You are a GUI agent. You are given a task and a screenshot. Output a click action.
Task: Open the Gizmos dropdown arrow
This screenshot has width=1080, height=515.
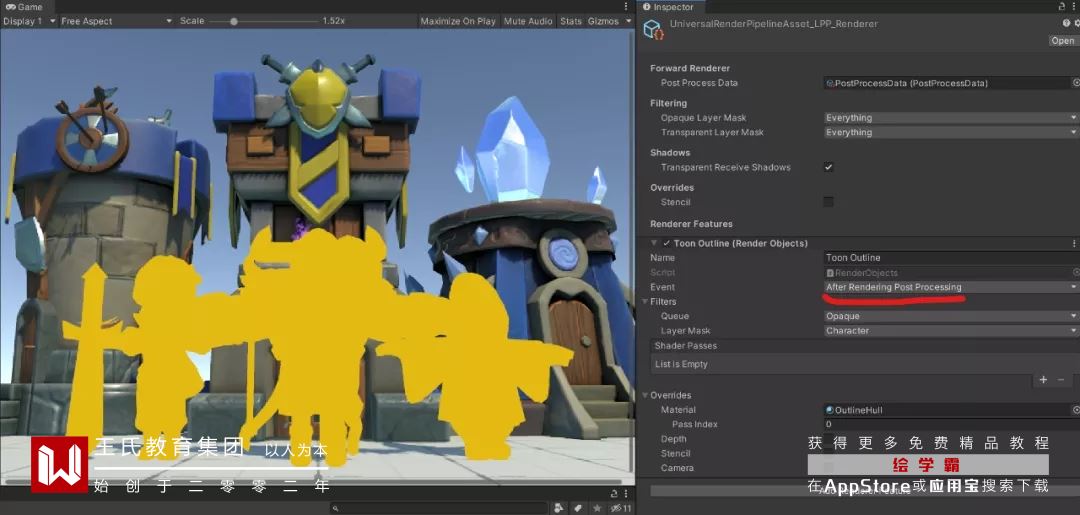tap(628, 21)
